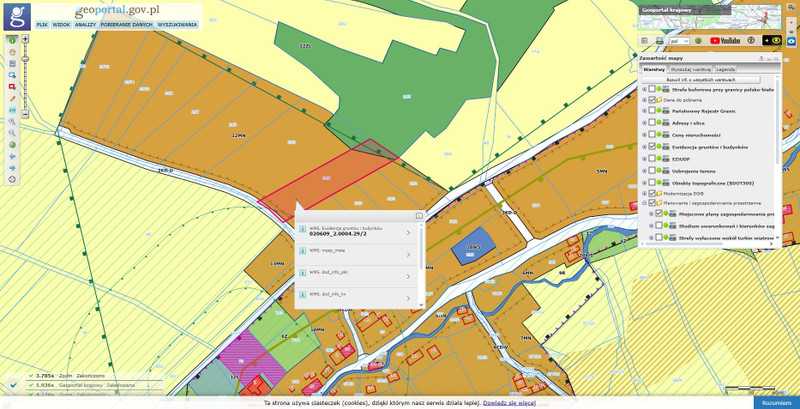Open the ANALIZY menu
The width and height of the screenshot is (800, 409).
click(x=87, y=23)
